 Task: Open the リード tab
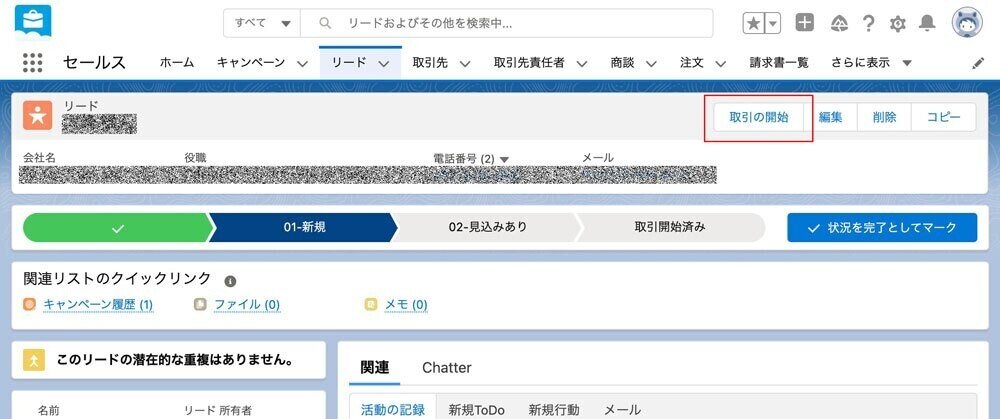pos(349,63)
